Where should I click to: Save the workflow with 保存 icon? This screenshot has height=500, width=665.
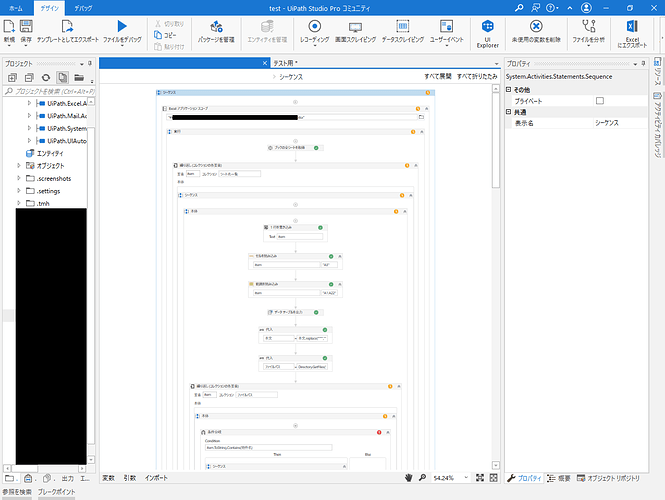(26, 27)
